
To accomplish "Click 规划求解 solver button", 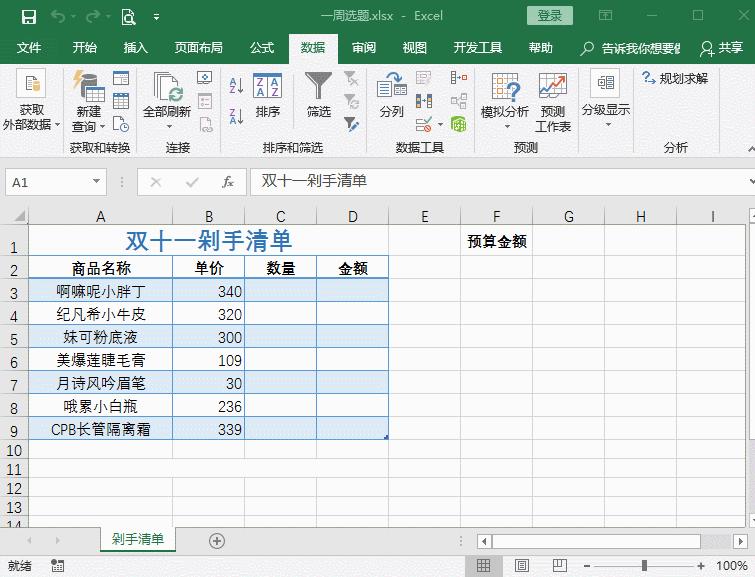I will point(675,78).
